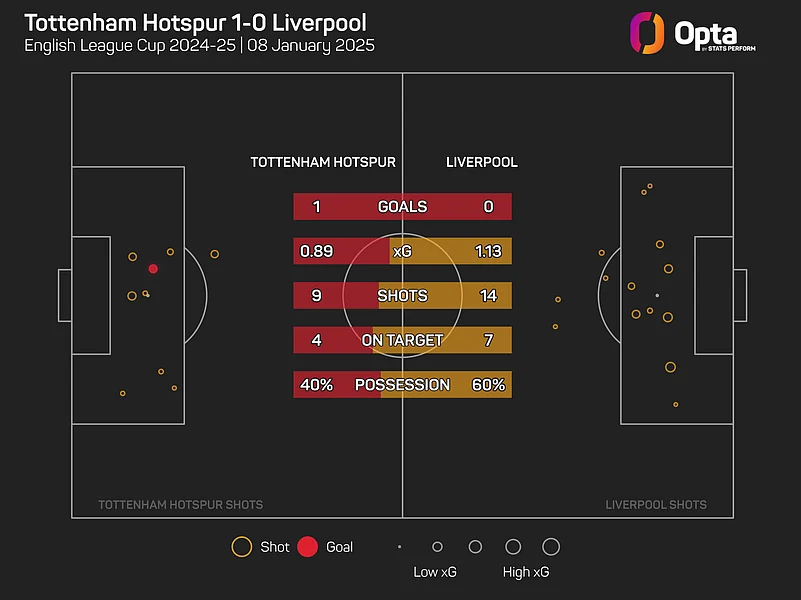
Task: Click the GOALS stat bar
Action: pos(402,207)
